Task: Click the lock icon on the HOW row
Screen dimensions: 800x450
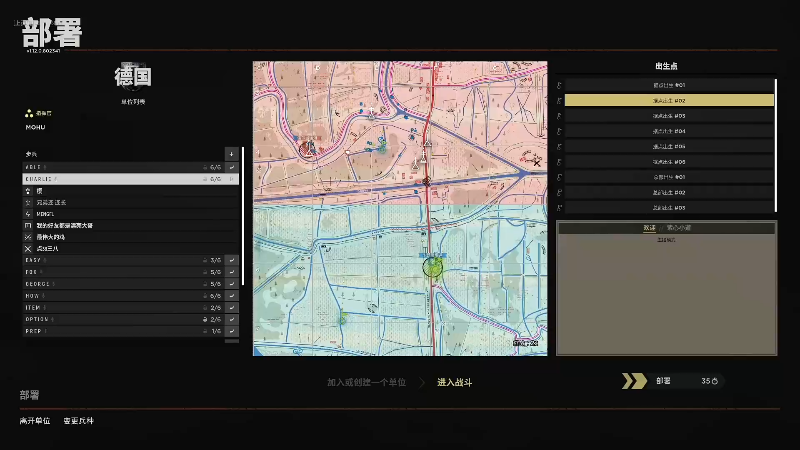Action: click(x=205, y=296)
